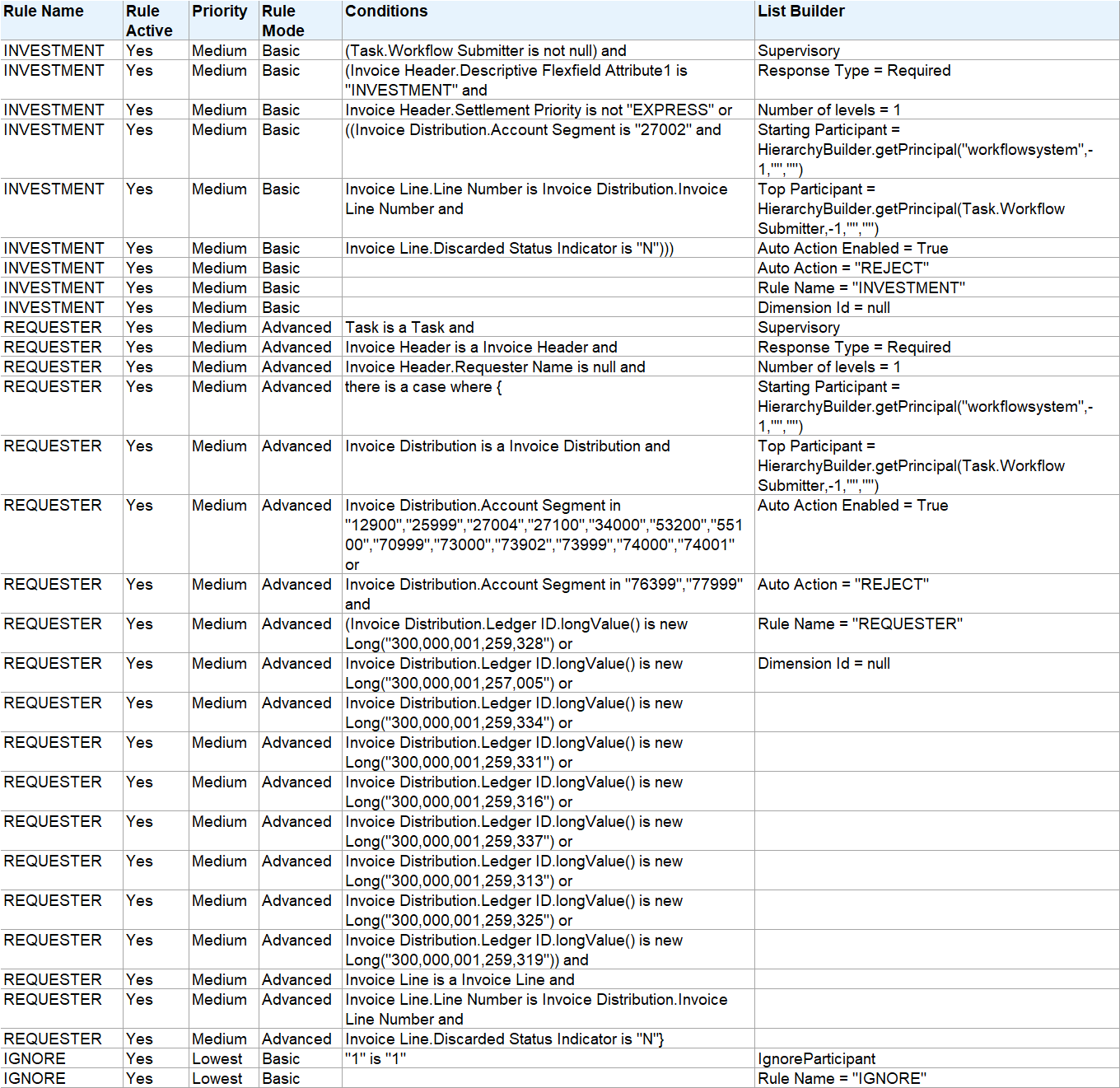This screenshot has width=1120, height=1088.
Task: Click the Dimension Id null cell for REQUESTER
Action: 824,663
